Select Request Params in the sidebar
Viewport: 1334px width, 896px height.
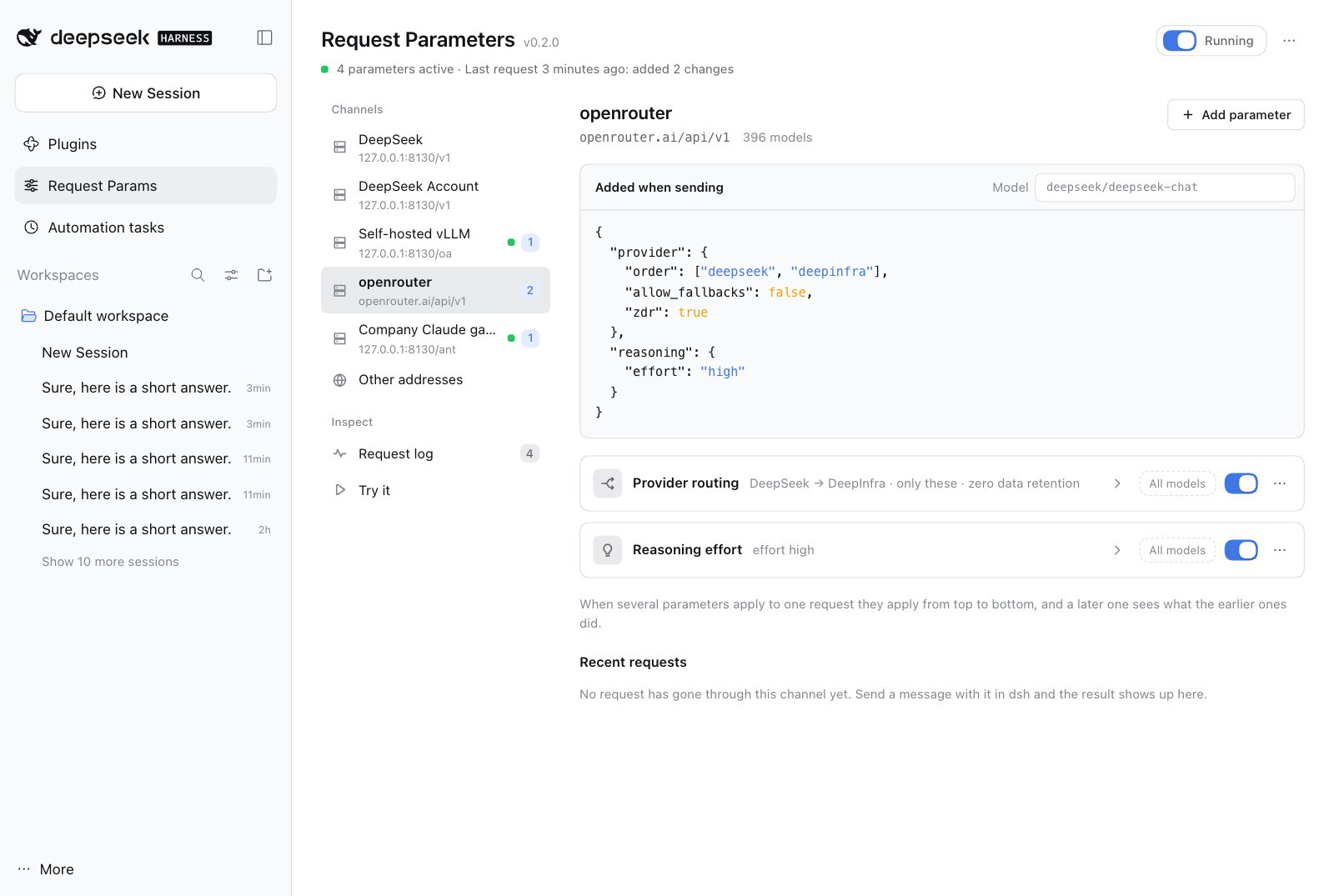[x=146, y=186]
